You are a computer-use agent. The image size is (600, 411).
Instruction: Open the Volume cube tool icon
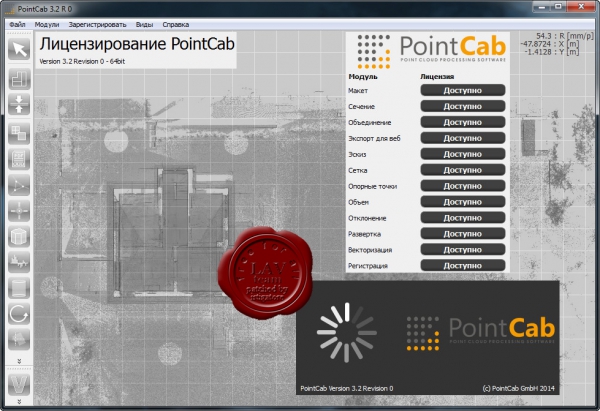click(x=19, y=236)
